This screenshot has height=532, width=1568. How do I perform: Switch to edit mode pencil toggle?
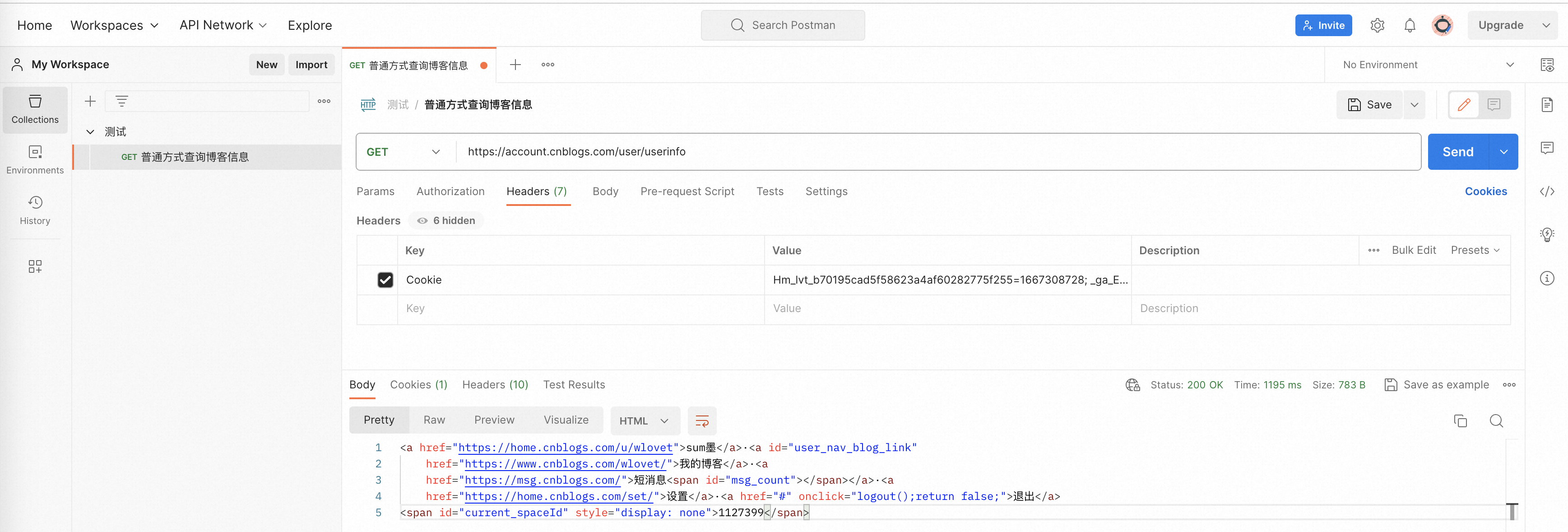(x=1464, y=105)
